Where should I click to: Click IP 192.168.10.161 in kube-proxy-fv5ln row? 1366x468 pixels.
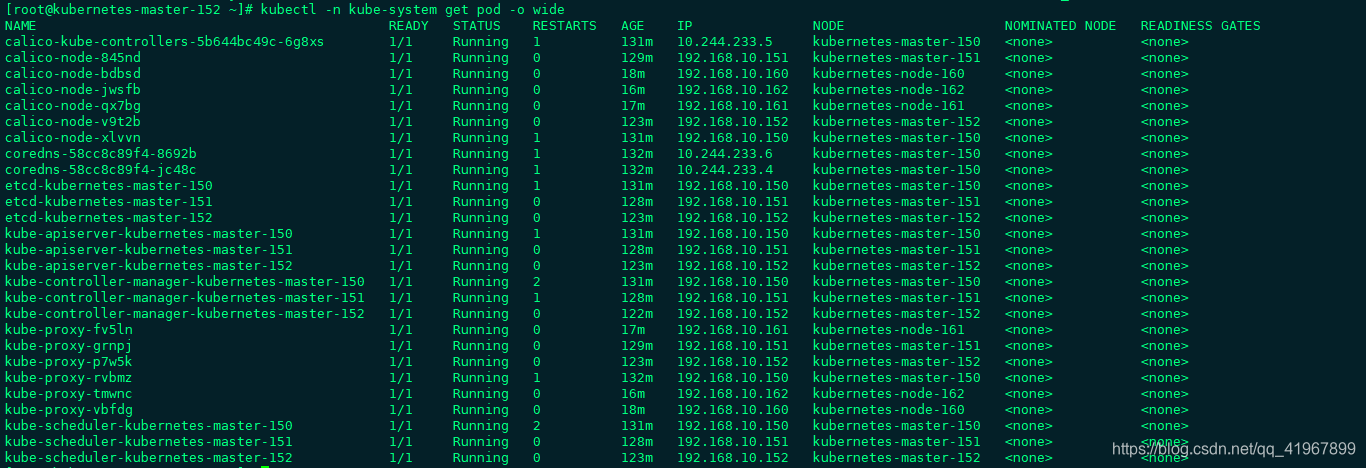[733, 329]
